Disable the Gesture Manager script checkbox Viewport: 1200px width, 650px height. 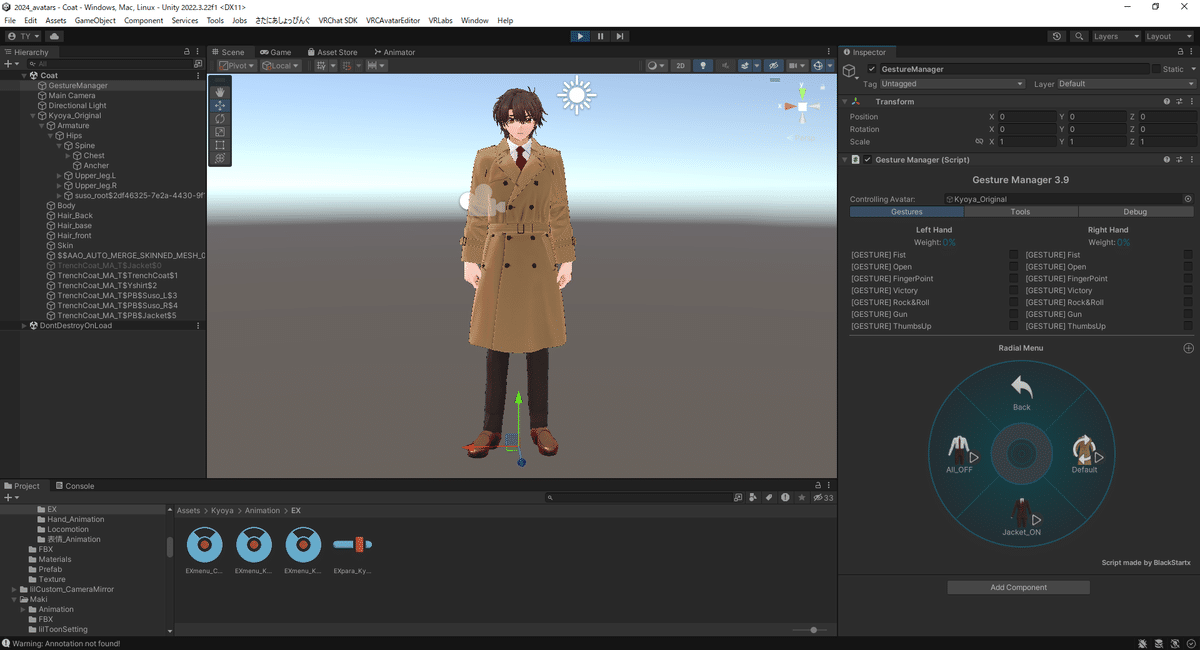tap(867, 159)
